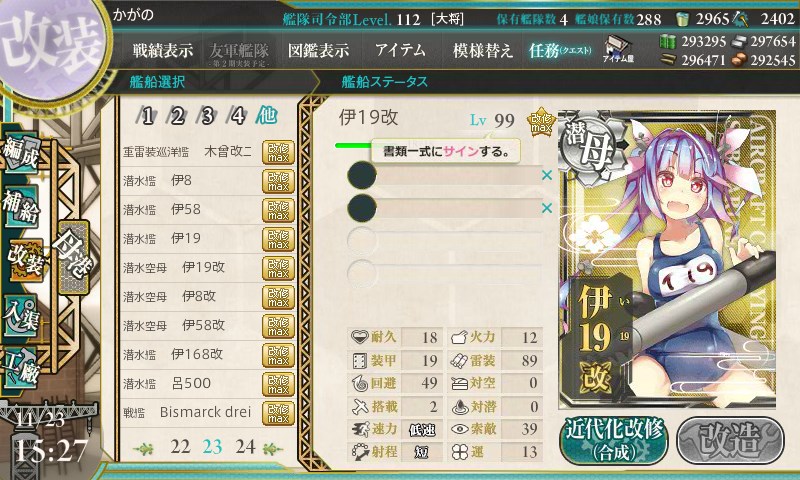Screen dimensions: 800x480
Task: Go to page 24 of ship list
Action: (245, 447)
